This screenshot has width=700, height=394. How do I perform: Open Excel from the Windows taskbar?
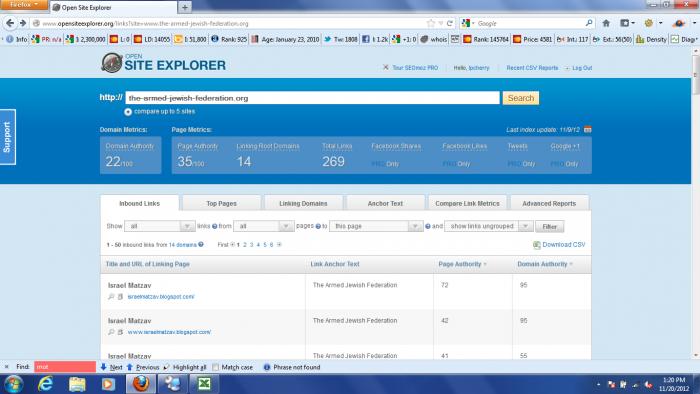[x=204, y=384]
